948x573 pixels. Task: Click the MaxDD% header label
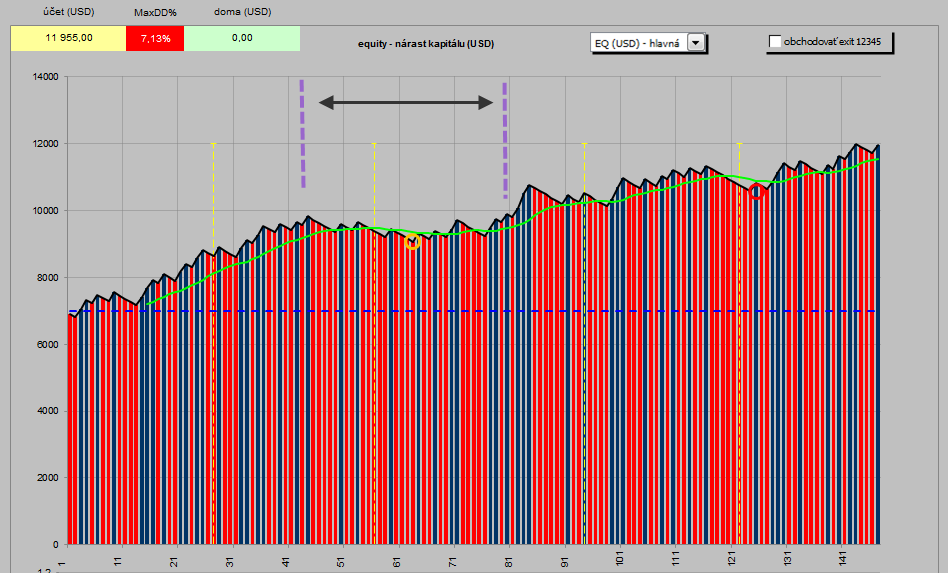155,13
